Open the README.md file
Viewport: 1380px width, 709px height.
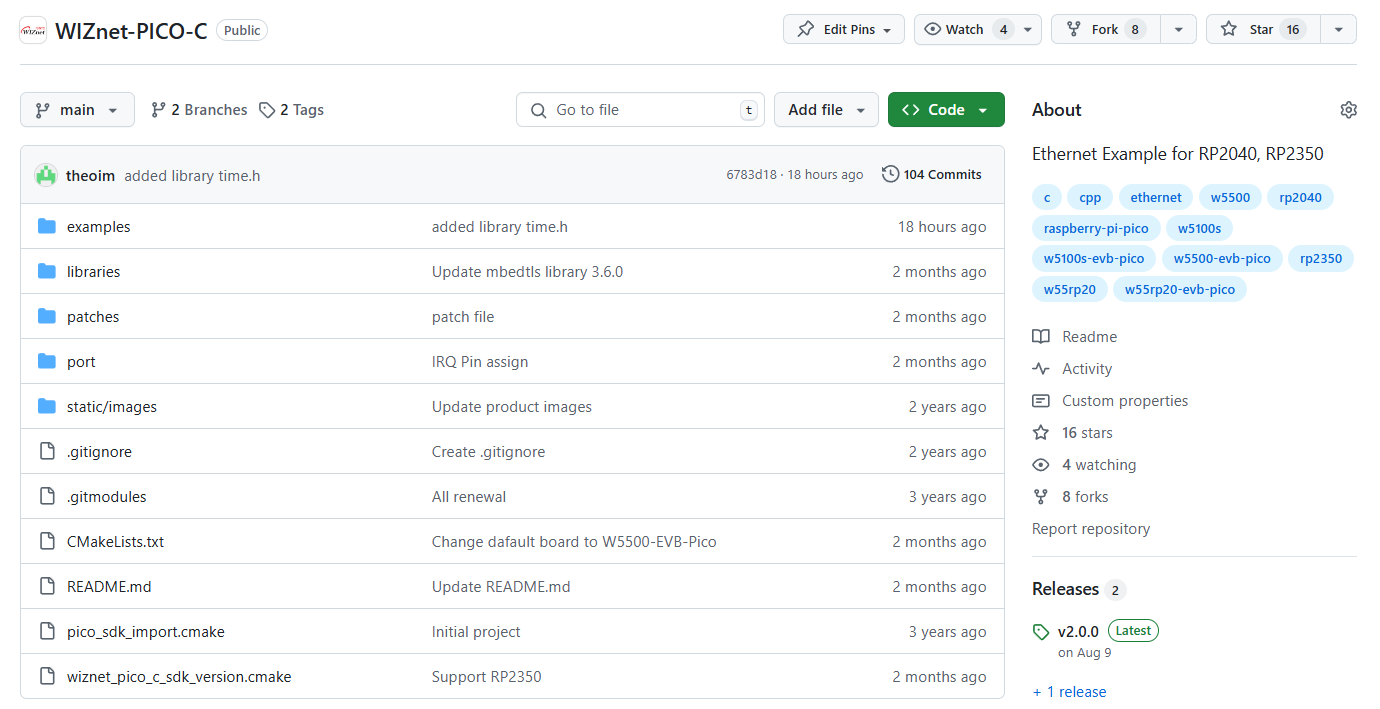(109, 587)
